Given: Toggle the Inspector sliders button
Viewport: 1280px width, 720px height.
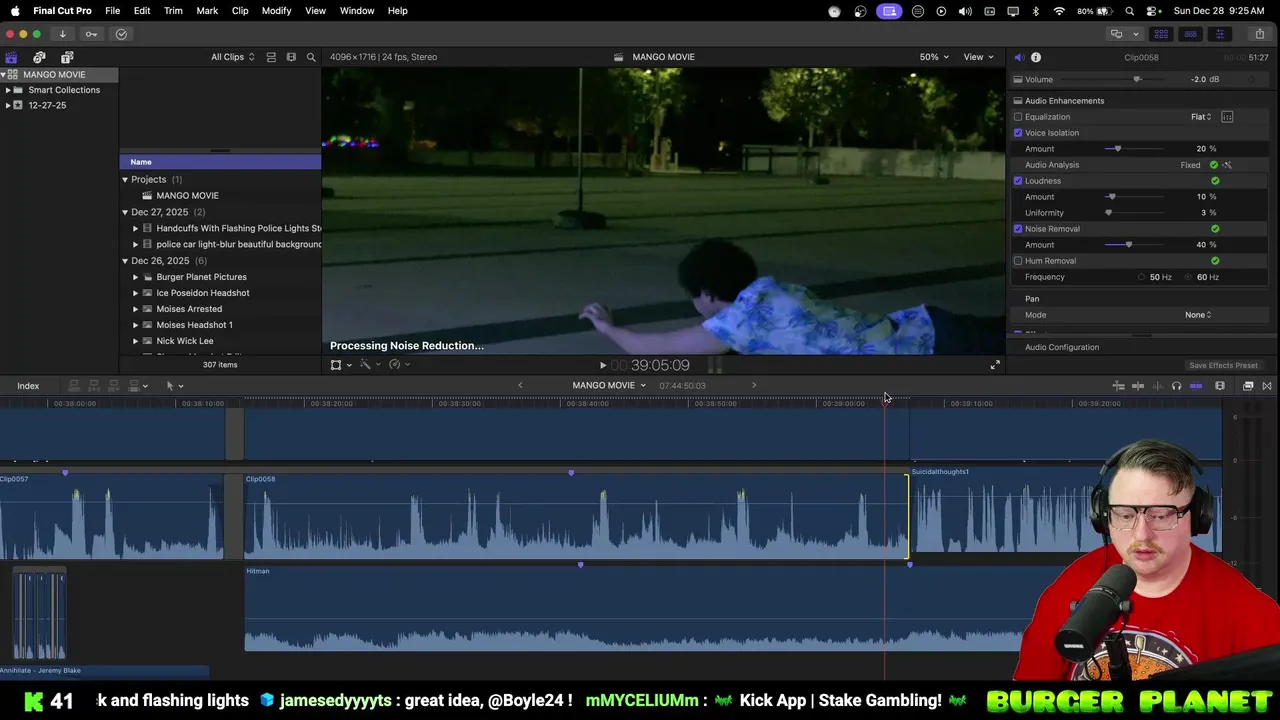Looking at the screenshot, I should [1219, 34].
